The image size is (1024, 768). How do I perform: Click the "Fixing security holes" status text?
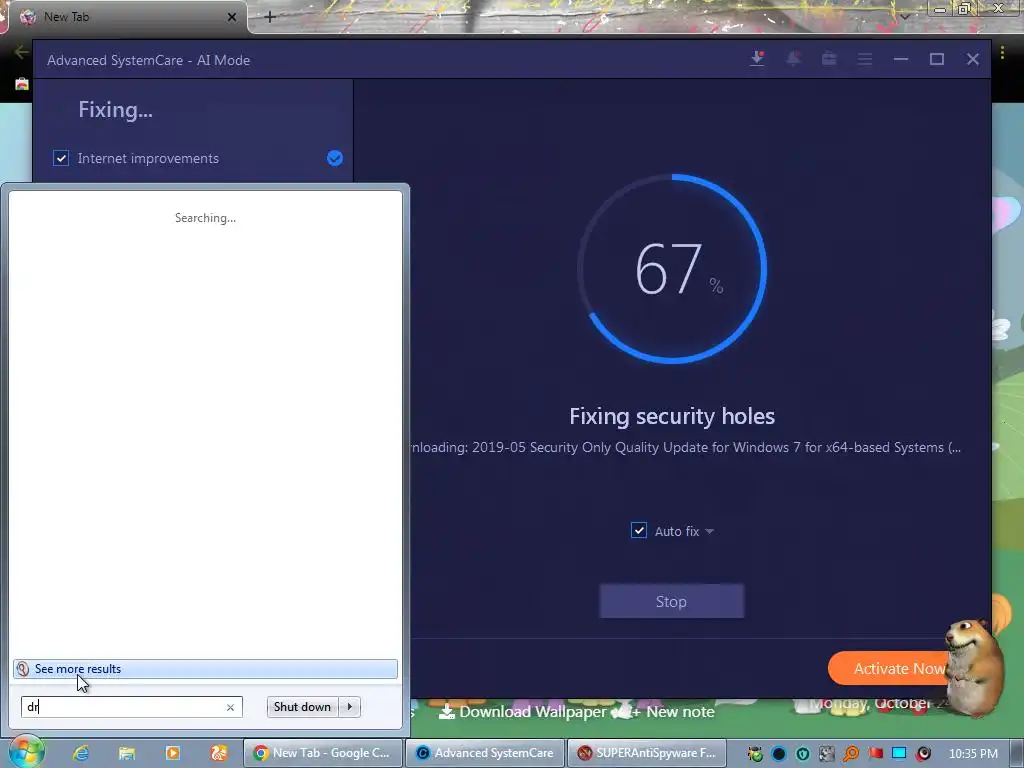point(672,416)
